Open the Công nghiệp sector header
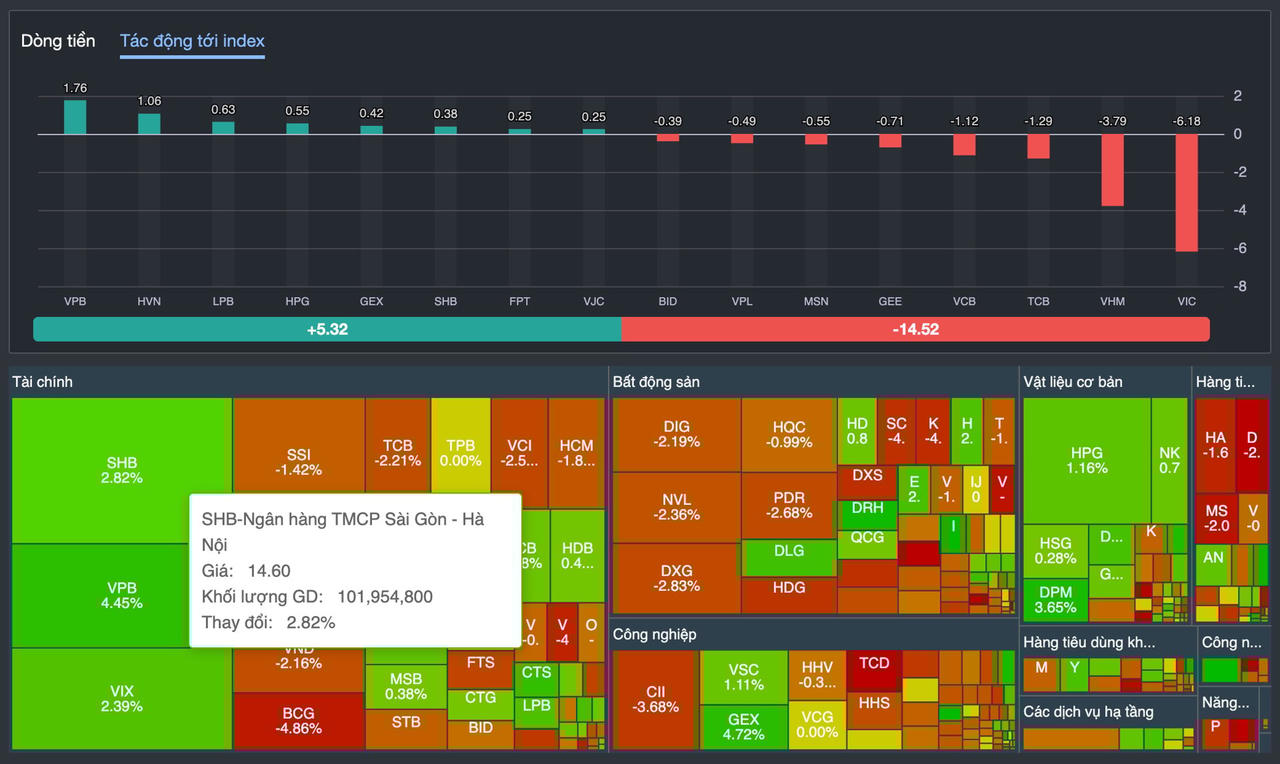The image size is (1280, 764). (x=654, y=634)
